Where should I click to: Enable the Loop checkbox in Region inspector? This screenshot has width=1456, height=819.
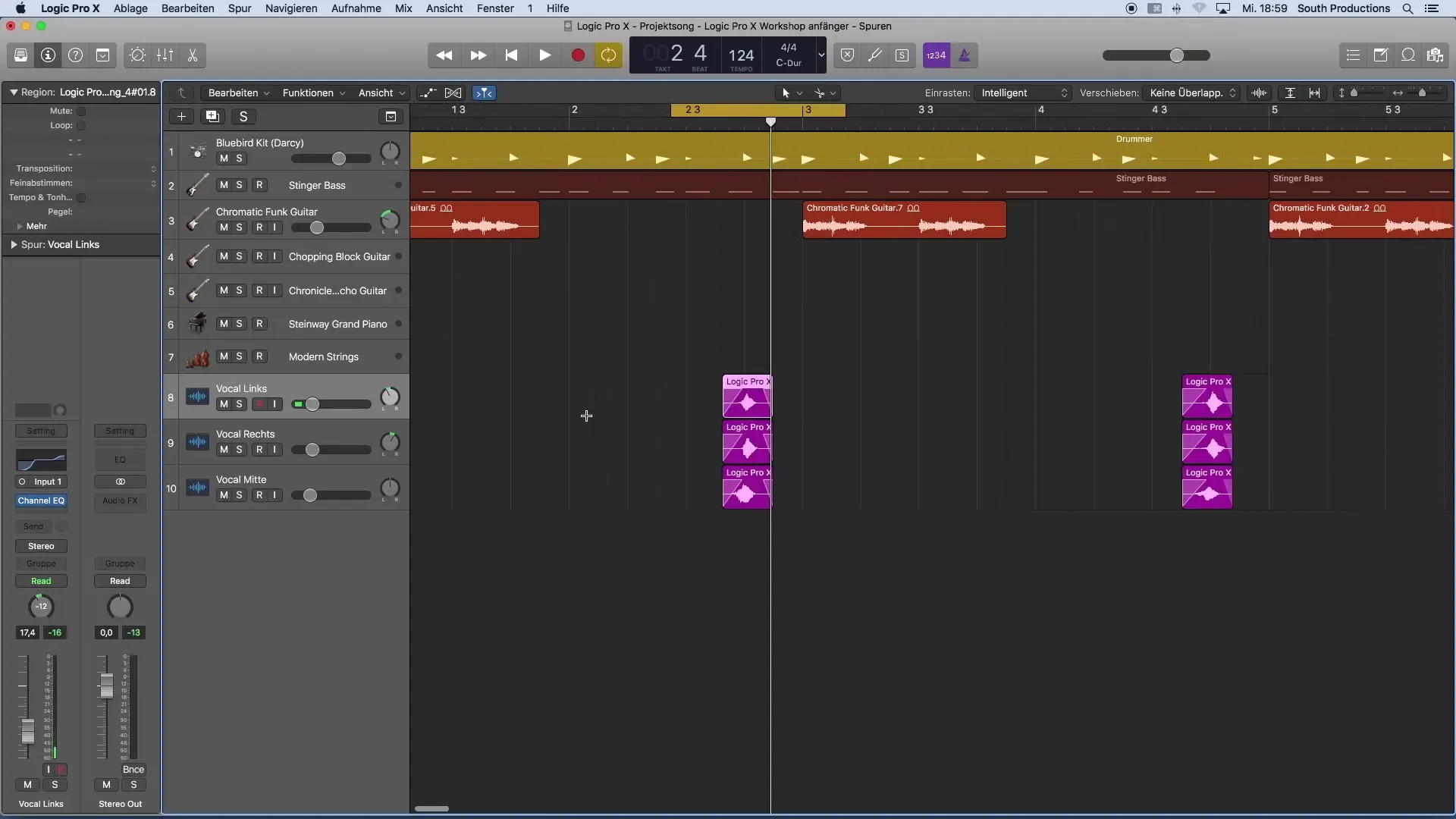81,126
